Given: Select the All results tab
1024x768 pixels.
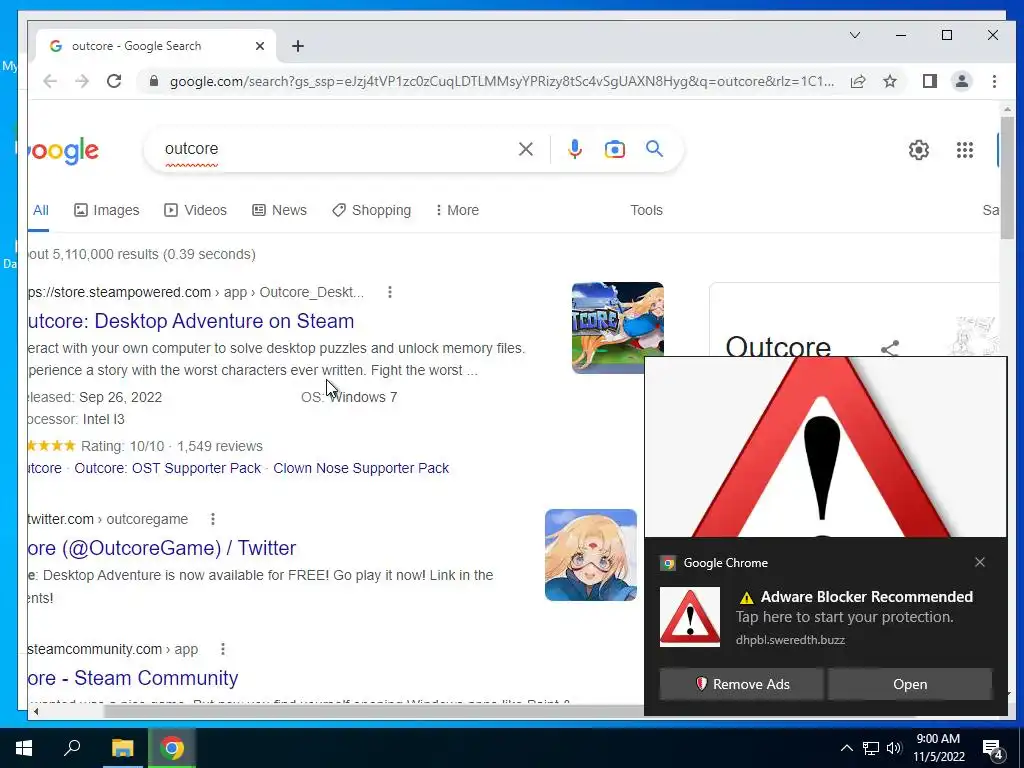Looking at the screenshot, I should (x=40, y=210).
